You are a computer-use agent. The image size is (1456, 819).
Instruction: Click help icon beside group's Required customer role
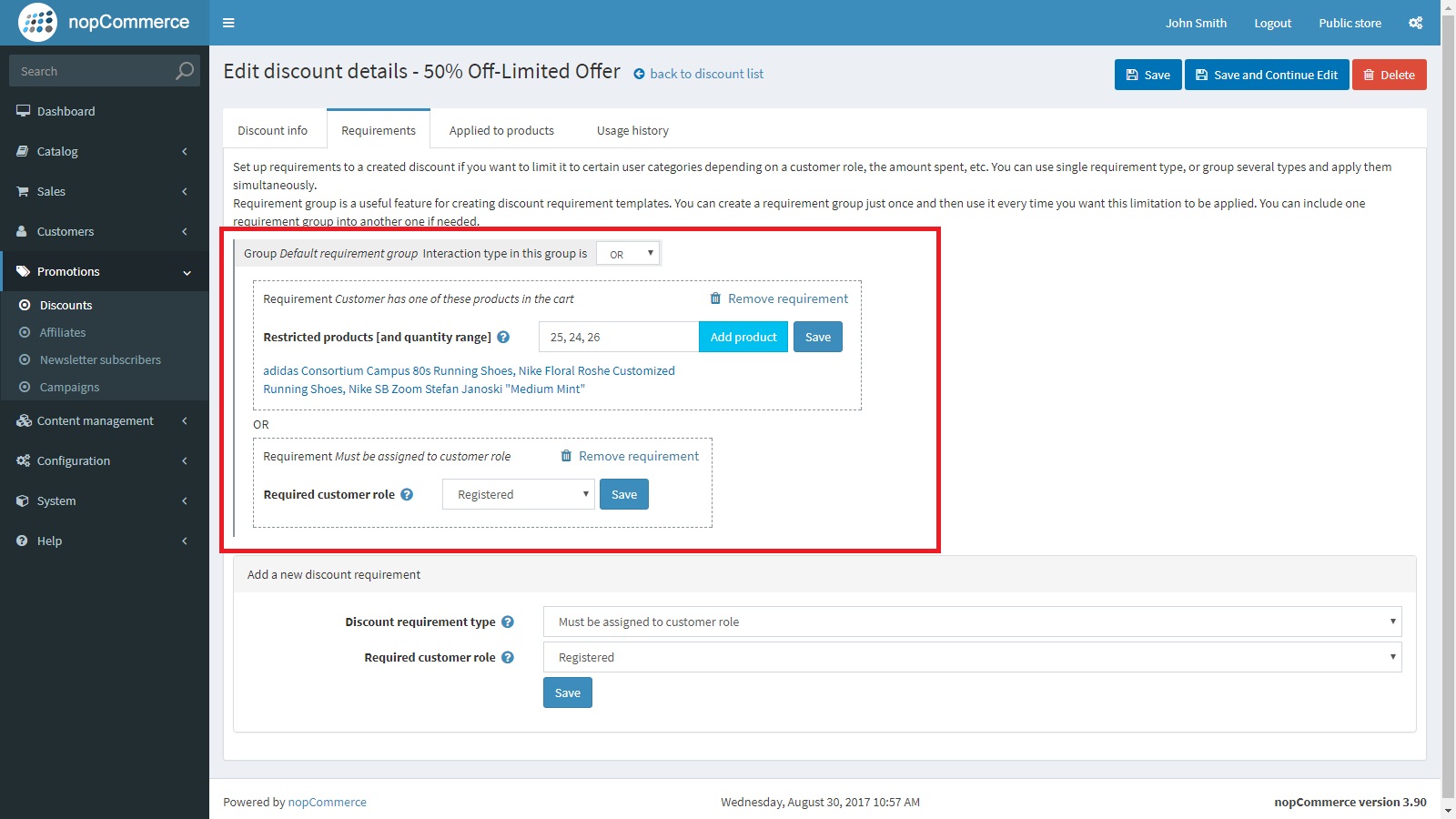click(x=407, y=494)
